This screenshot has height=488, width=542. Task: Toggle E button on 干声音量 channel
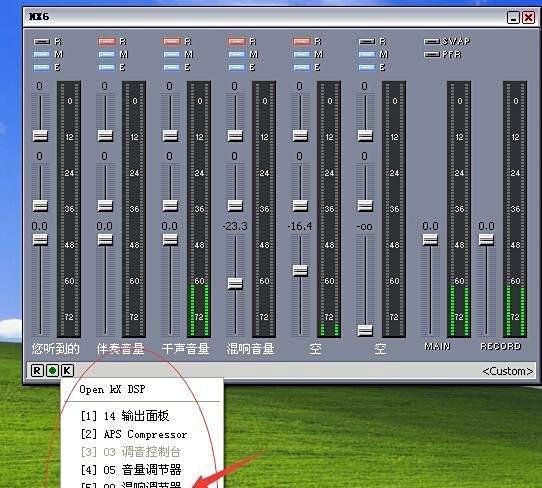pos(172,67)
